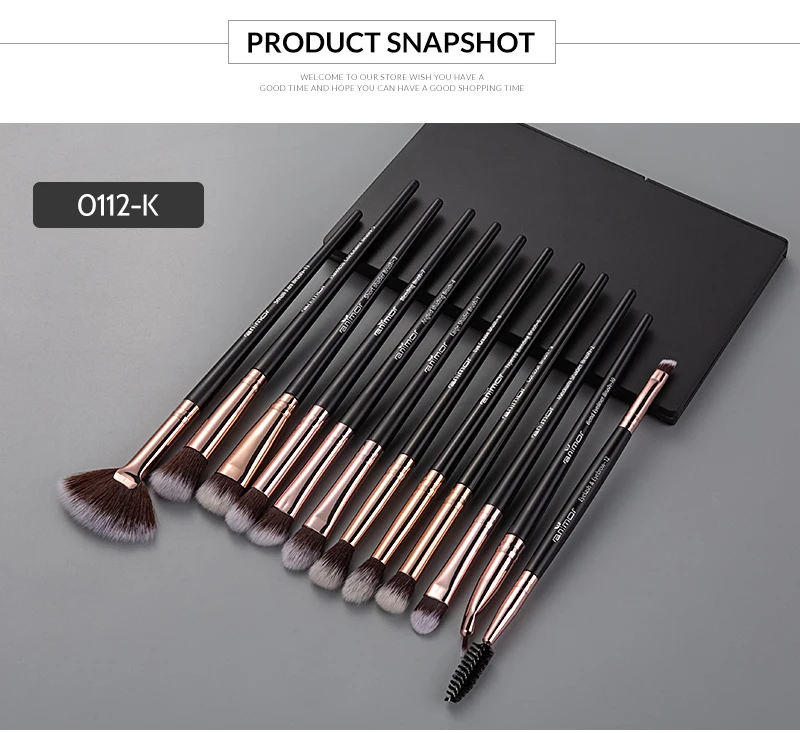Screen dimensions: 800x733
Task: Click the second brush's fluffy head
Action: pos(173,475)
